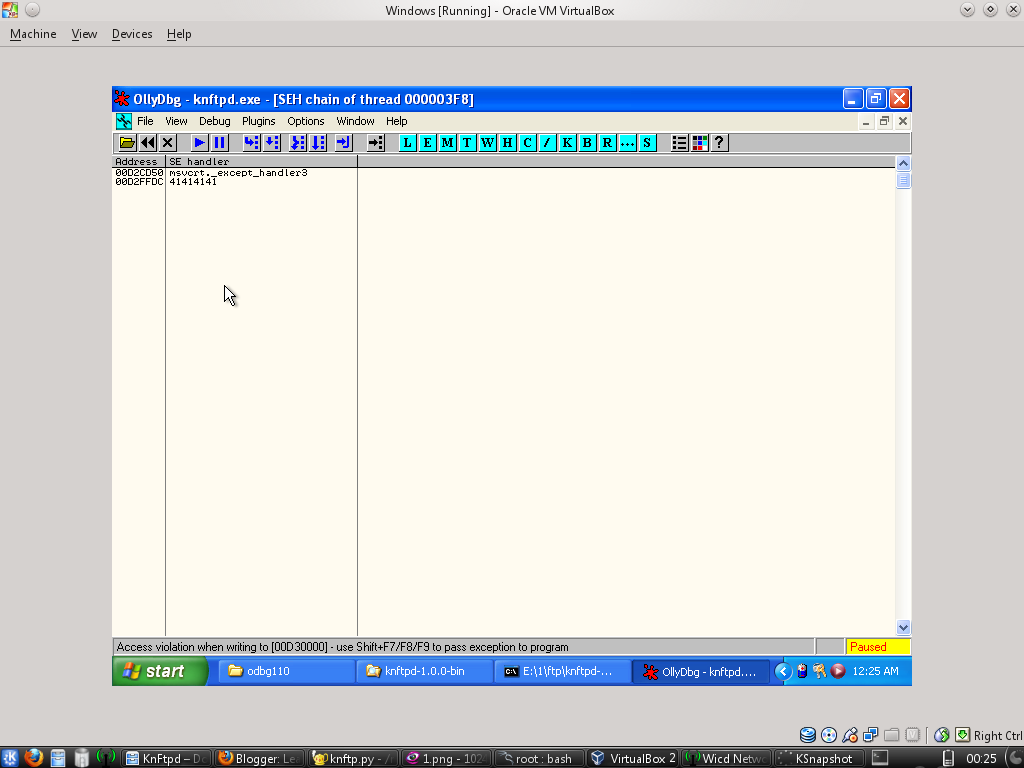
Task: Click the SE handler column header
Action: [x=261, y=161]
